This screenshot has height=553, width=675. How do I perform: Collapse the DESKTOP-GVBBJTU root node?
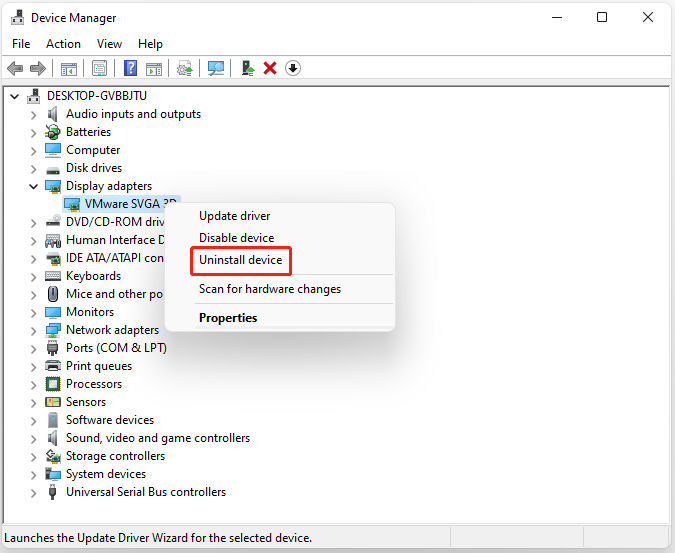pyautogui.click(x=15, y=96)
